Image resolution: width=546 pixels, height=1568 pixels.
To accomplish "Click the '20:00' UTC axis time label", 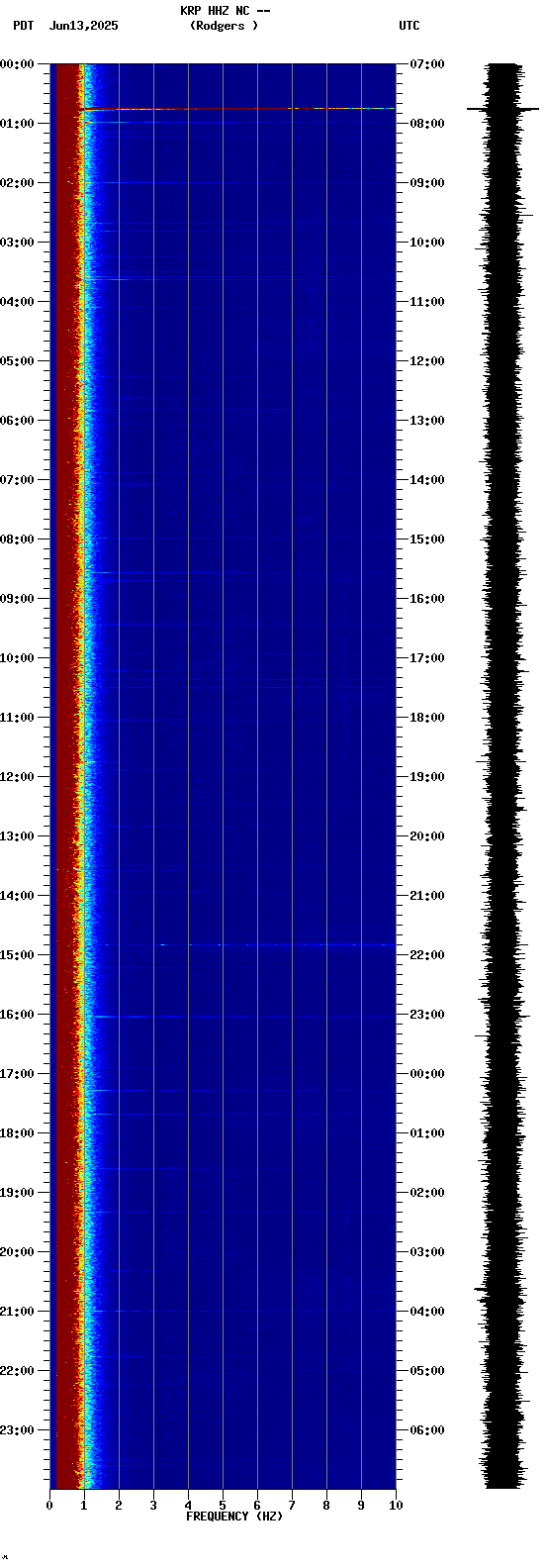I will tap(427, 836).
